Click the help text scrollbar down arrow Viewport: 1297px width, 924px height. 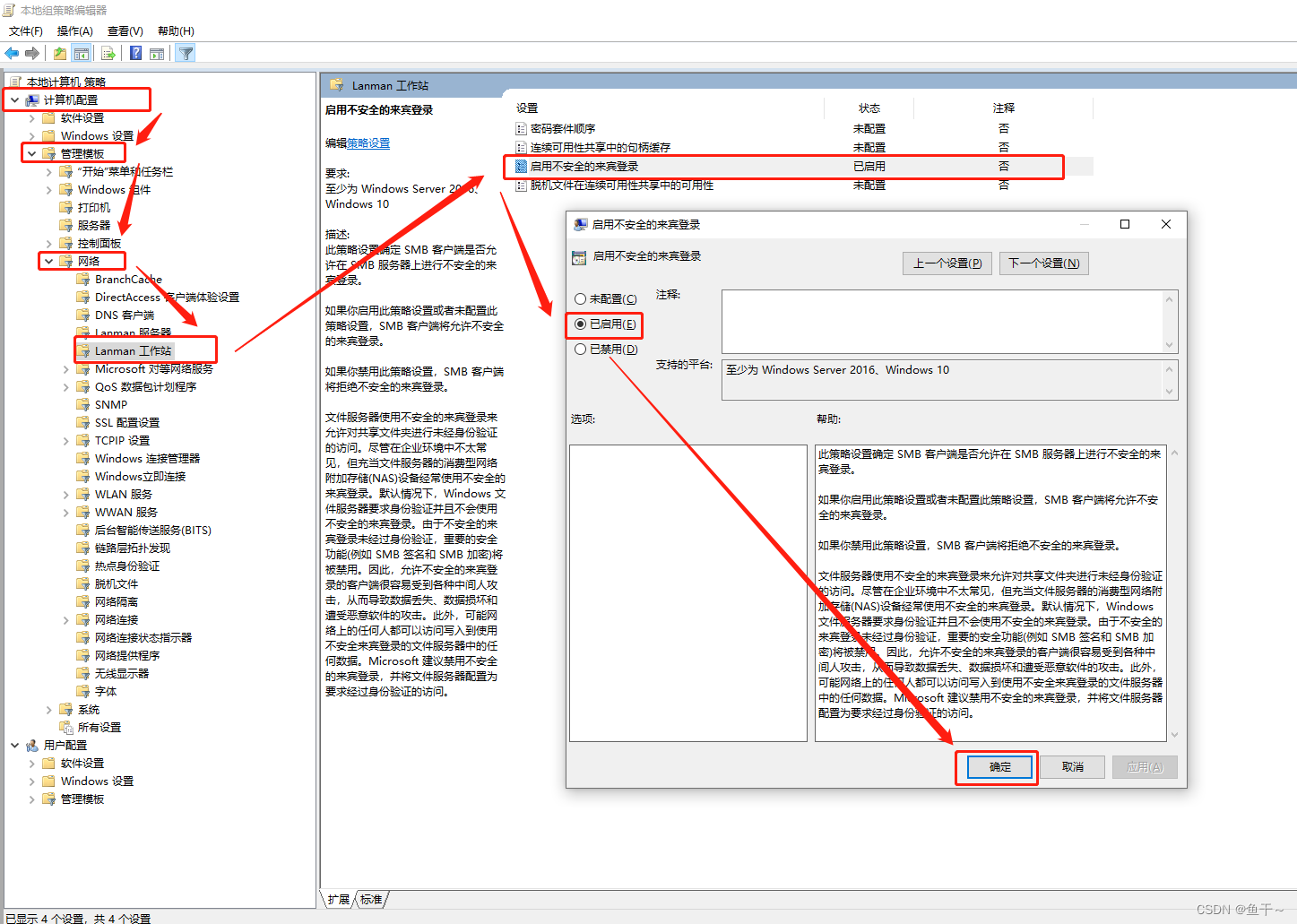pos(1174,735)
